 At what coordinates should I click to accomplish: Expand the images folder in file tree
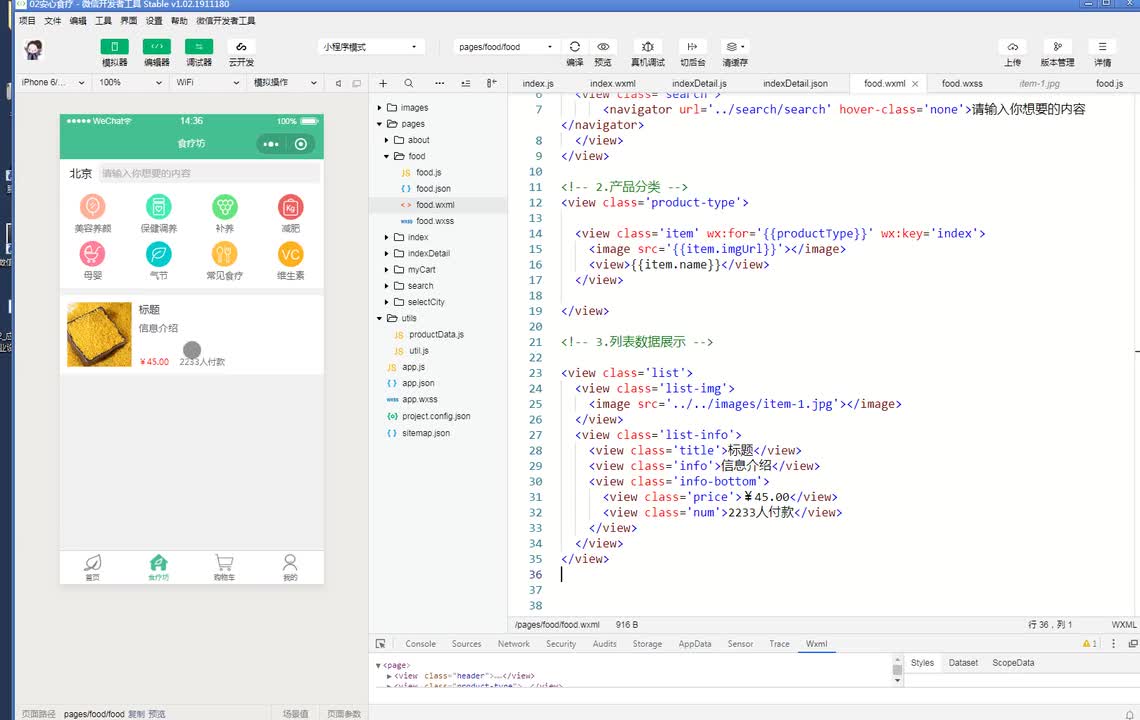point(414,108)
